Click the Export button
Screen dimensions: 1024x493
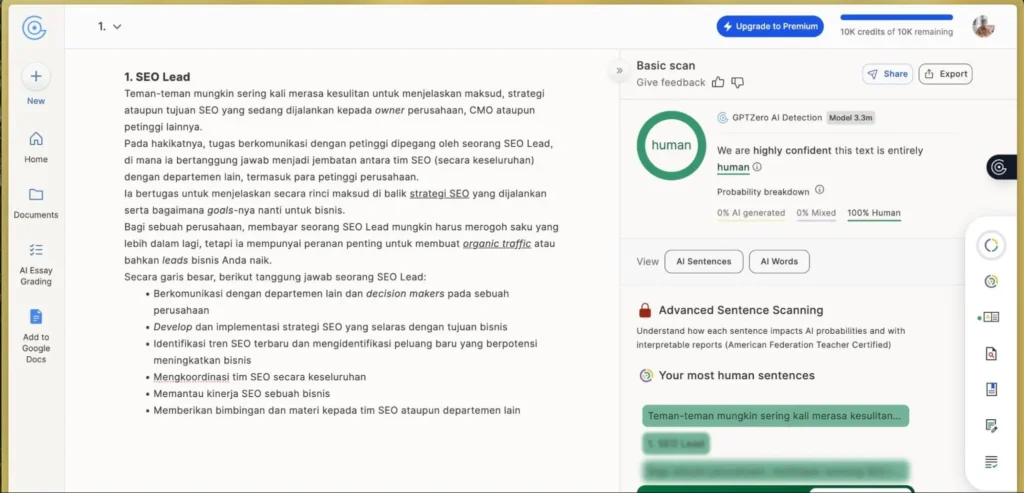tap(945, 74)
